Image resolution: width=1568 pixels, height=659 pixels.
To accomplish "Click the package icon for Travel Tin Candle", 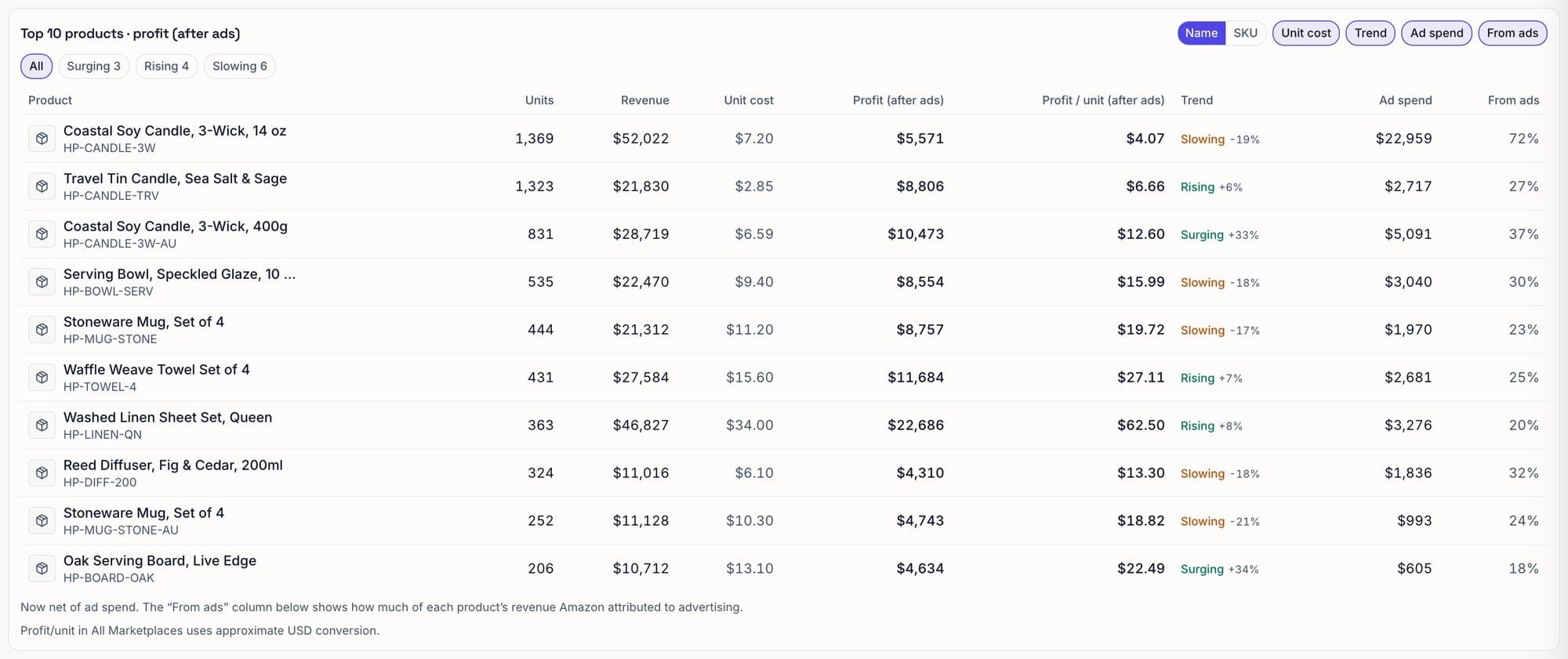I will (42, 186).
